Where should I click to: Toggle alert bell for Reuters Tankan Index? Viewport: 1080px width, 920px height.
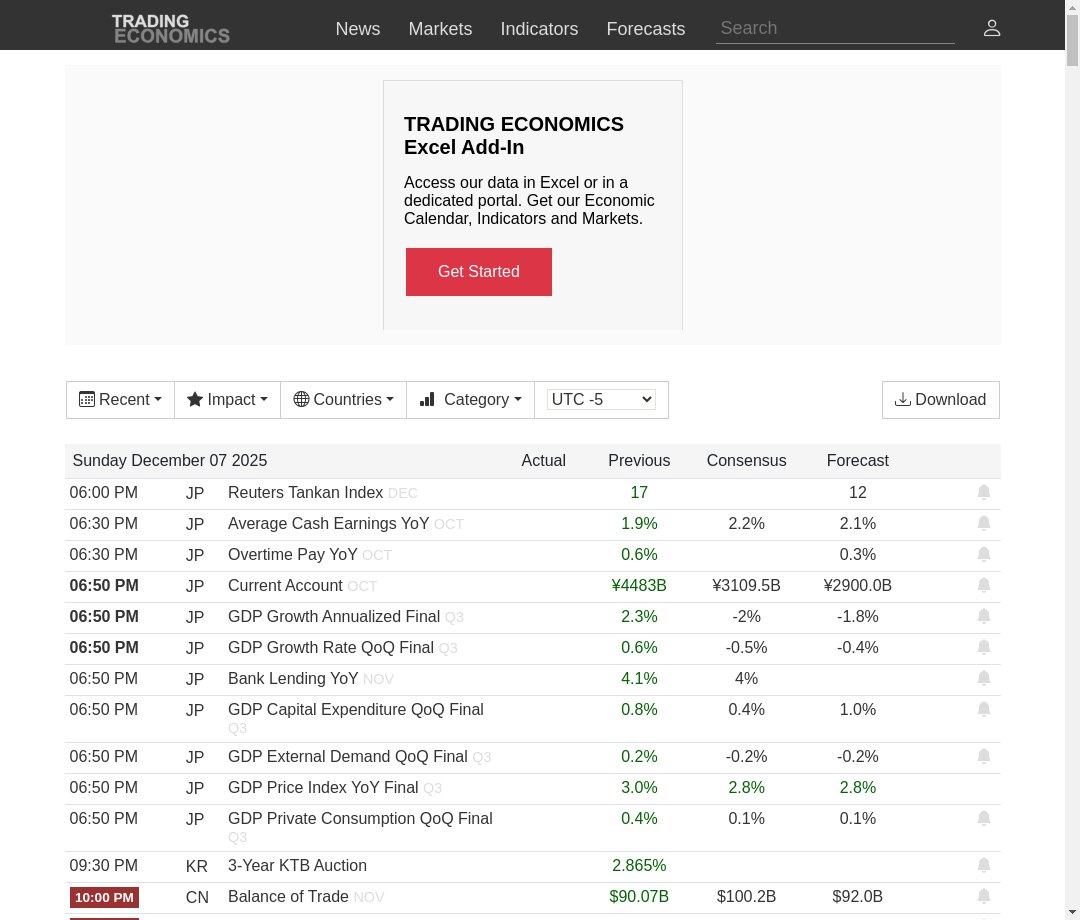tap(984, 492)
